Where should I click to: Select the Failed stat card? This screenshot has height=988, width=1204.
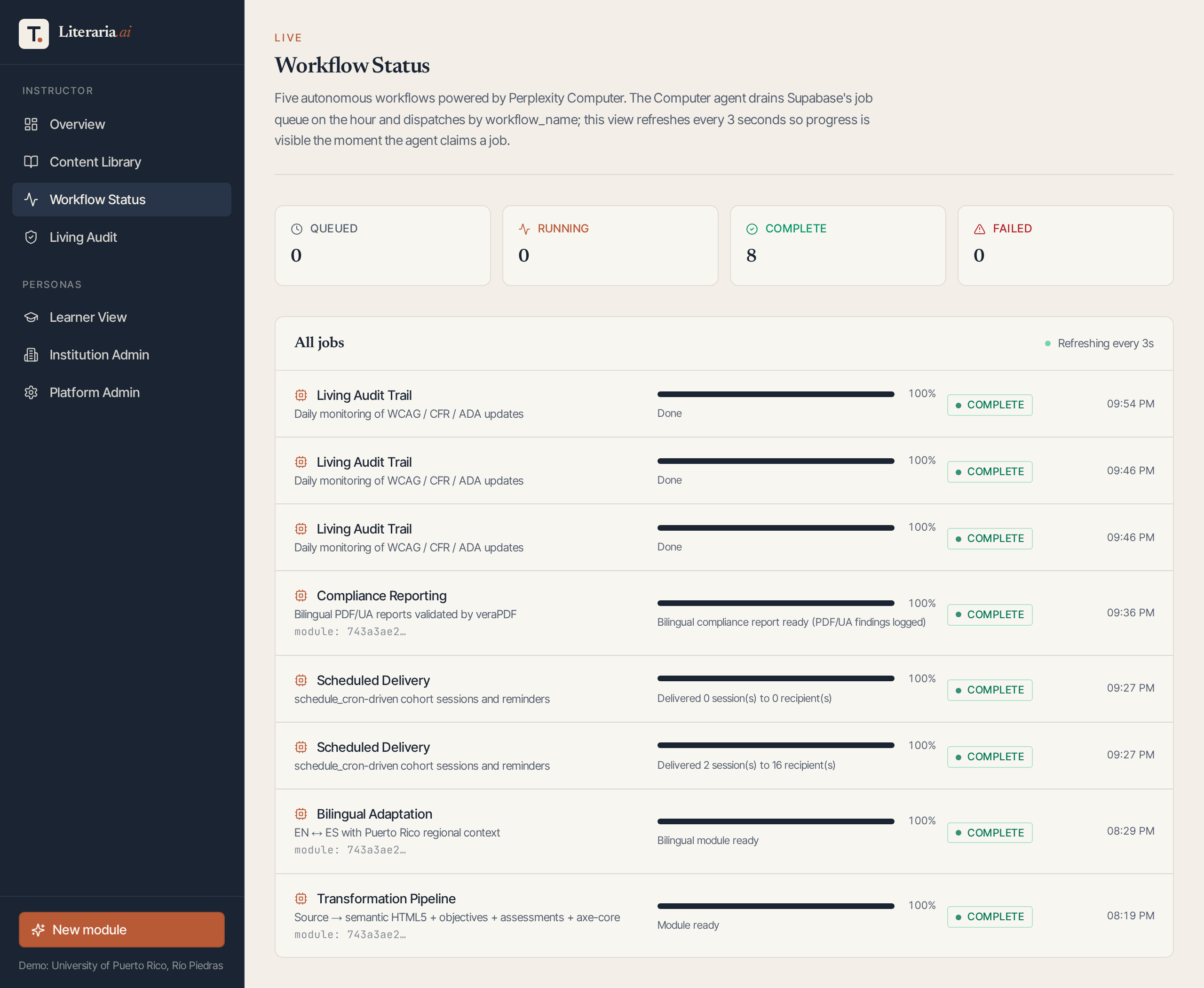point(1065,245)
